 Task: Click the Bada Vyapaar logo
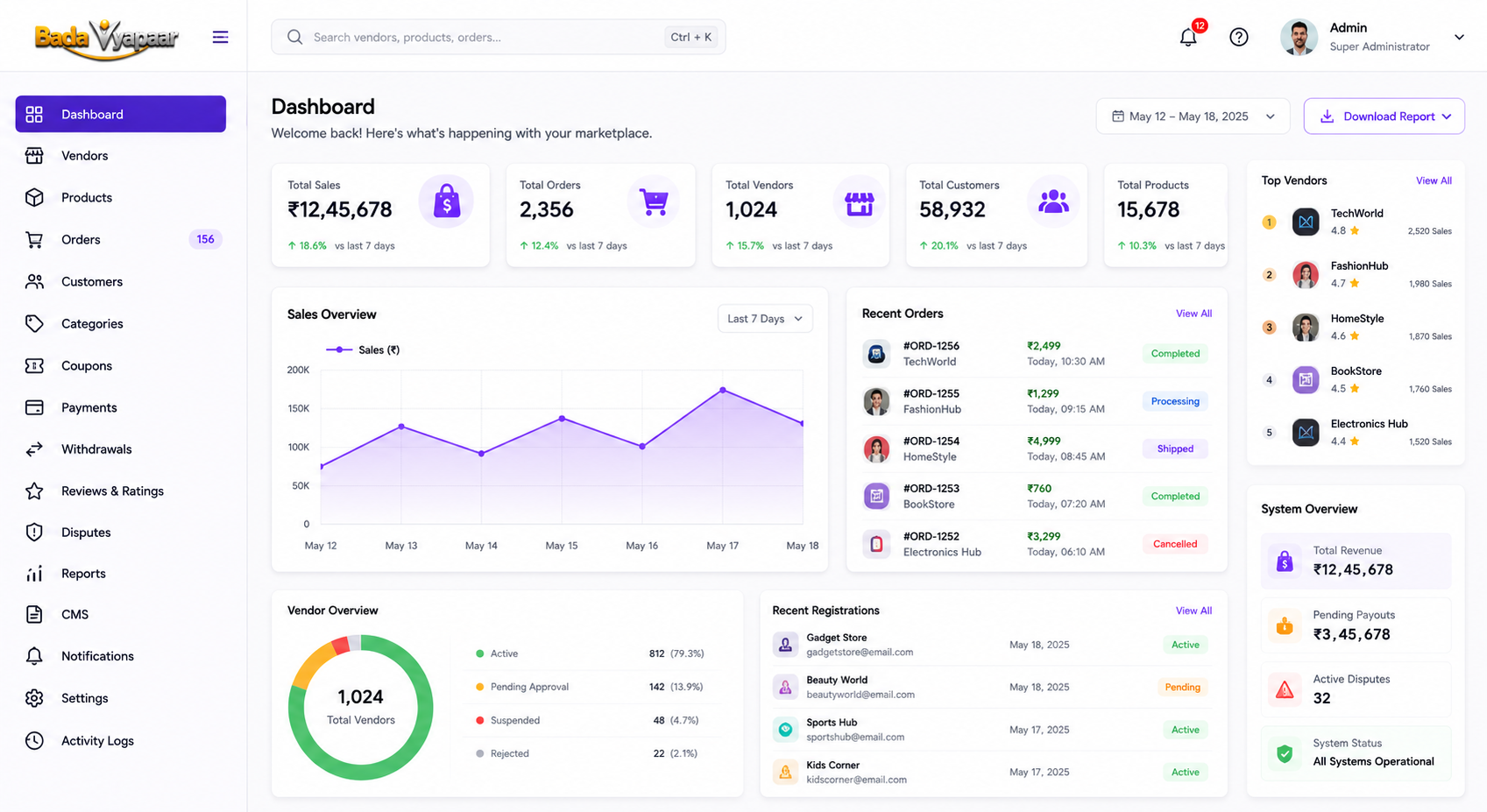pos(106,39)
